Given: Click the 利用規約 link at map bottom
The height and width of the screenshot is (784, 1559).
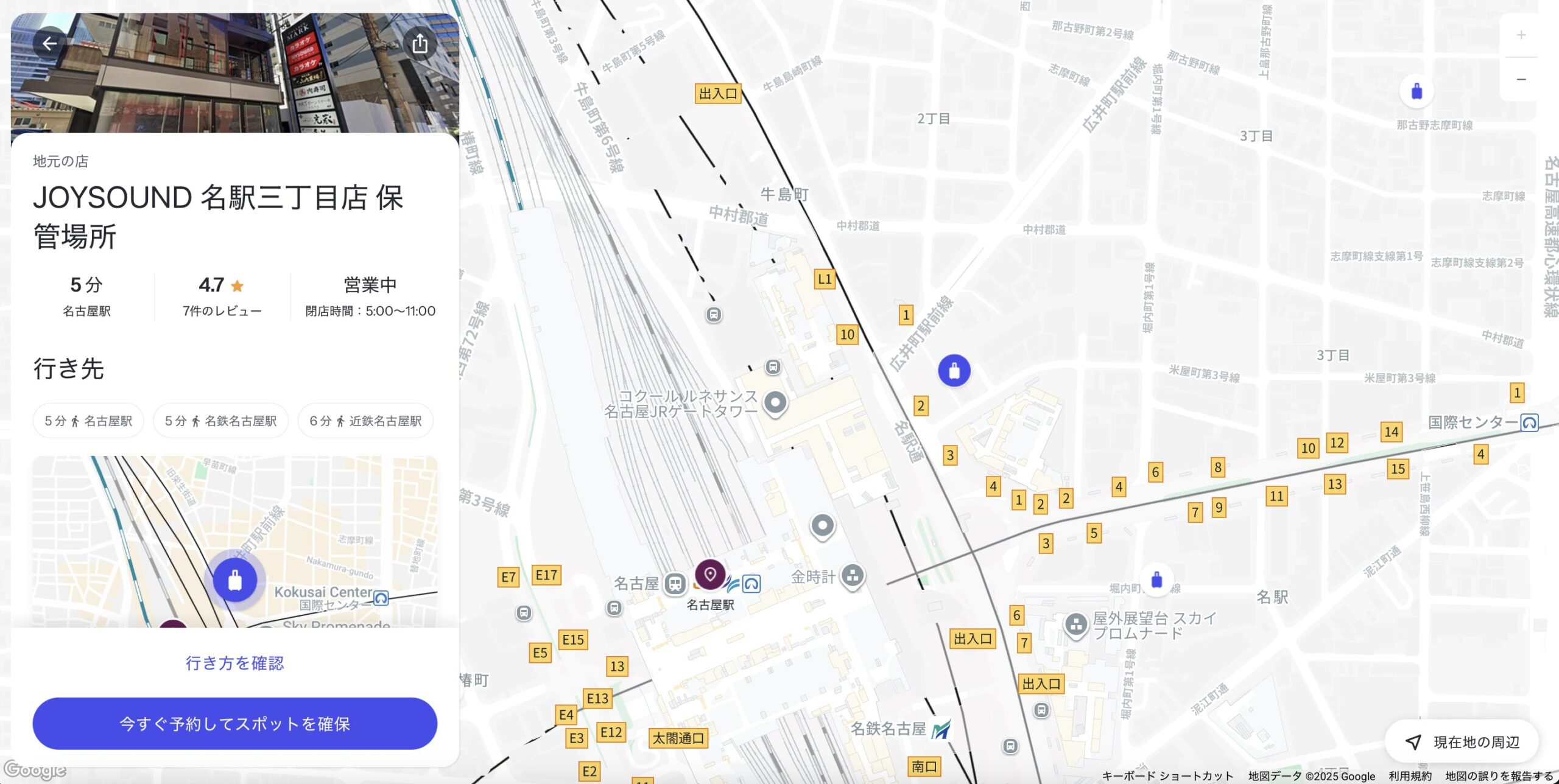Looking at the screenshot, I should pos(1410,776).
